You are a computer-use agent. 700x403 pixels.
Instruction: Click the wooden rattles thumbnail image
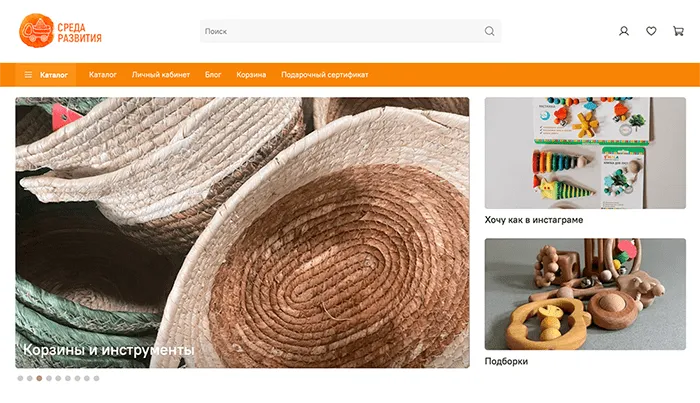pos(585,294)
